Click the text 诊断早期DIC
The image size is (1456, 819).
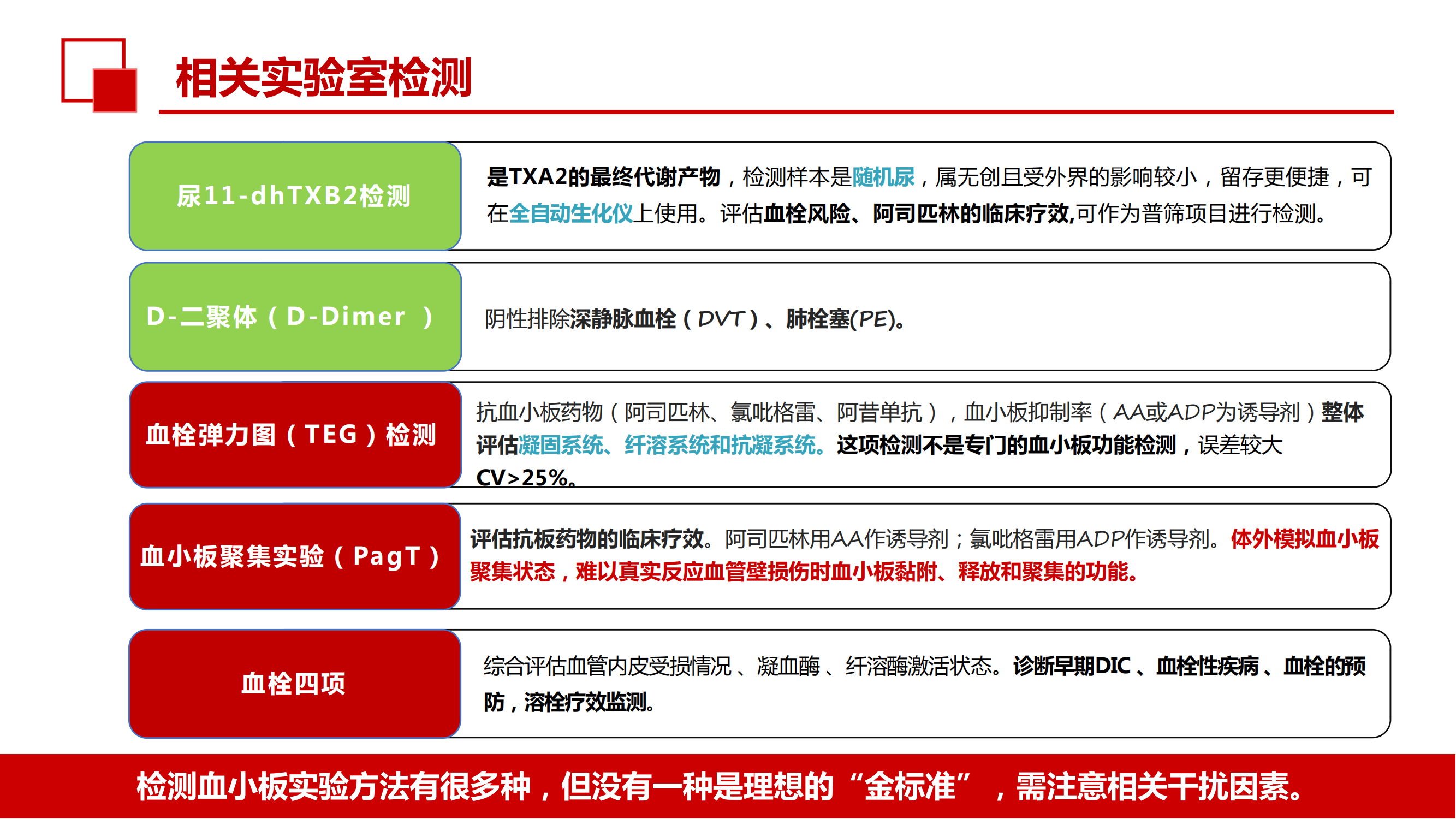click(x=1072, y=666)
